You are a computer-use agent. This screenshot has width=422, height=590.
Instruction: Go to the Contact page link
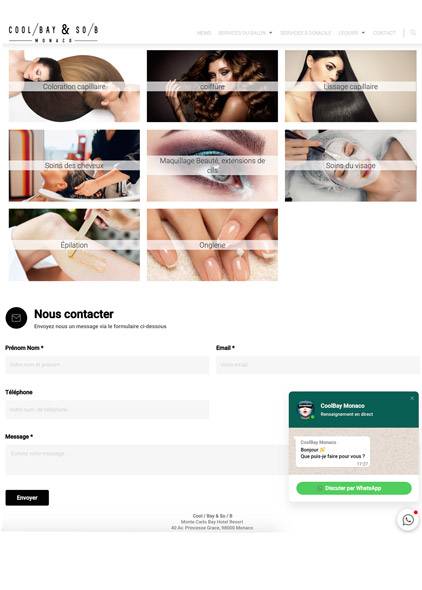384,33
